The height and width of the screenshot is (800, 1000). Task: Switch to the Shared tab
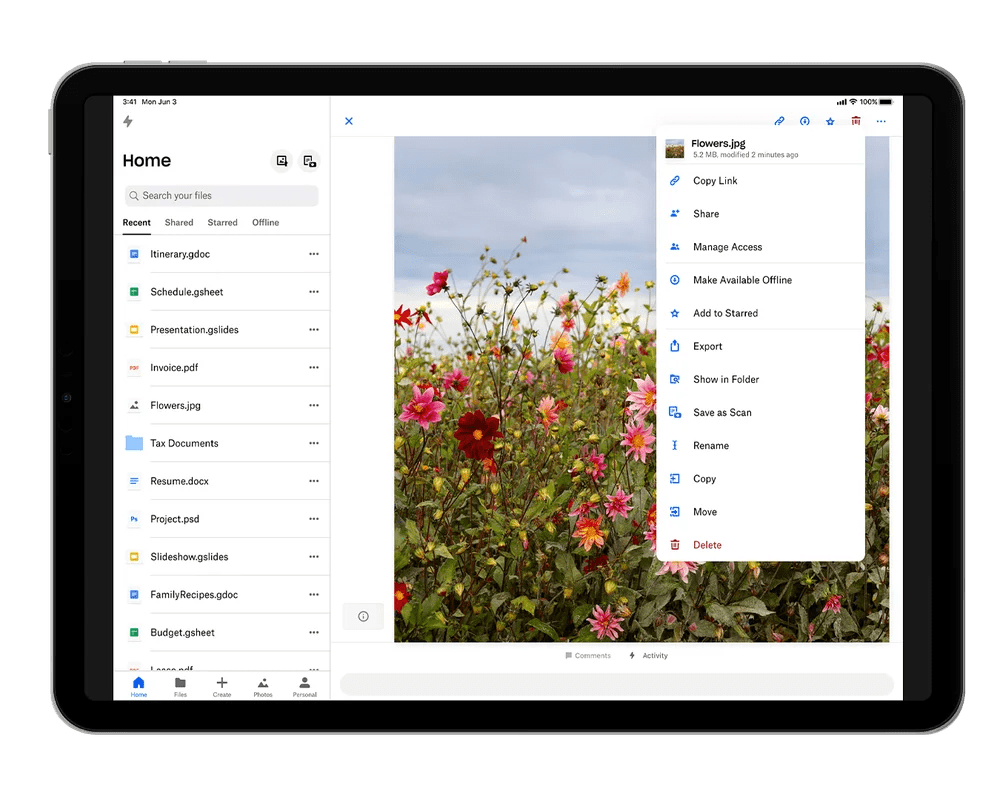pyautogui.click(x=179, y=223)
